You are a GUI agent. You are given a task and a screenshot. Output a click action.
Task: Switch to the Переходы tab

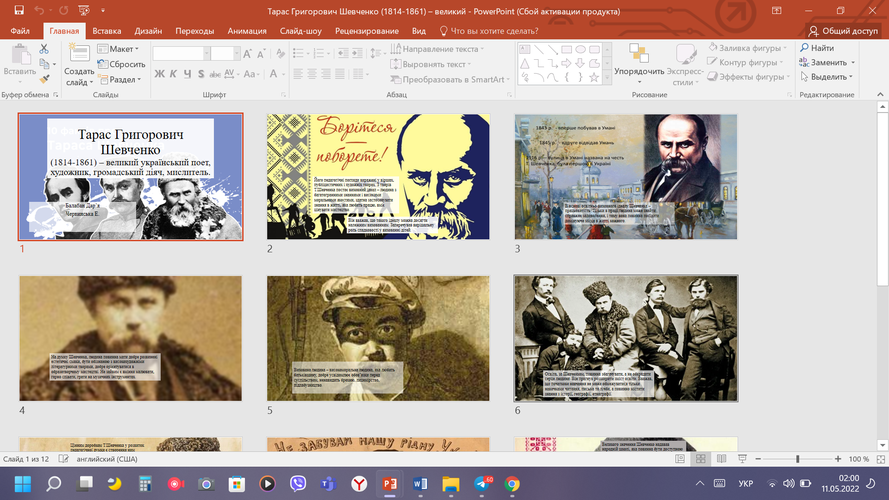[194, 31]
